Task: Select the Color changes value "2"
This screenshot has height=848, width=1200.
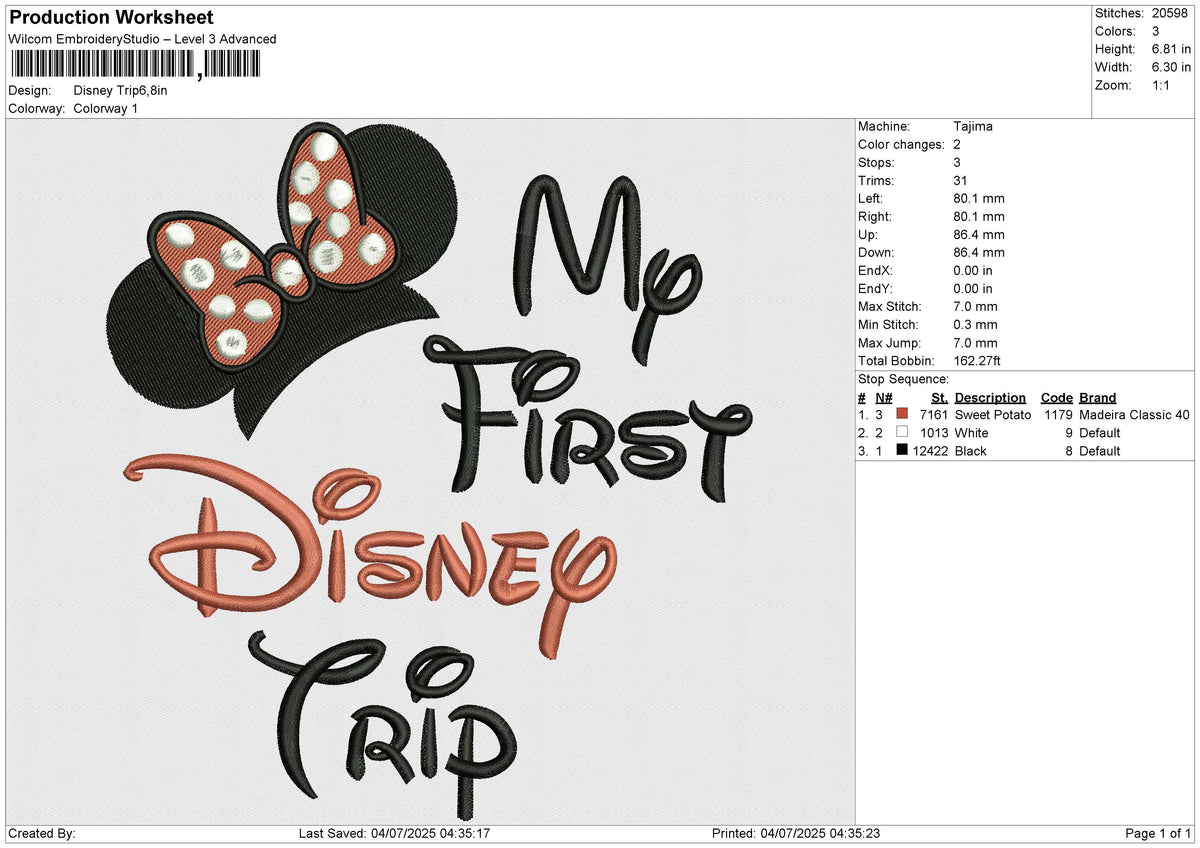Action: [x=958, y=144]
